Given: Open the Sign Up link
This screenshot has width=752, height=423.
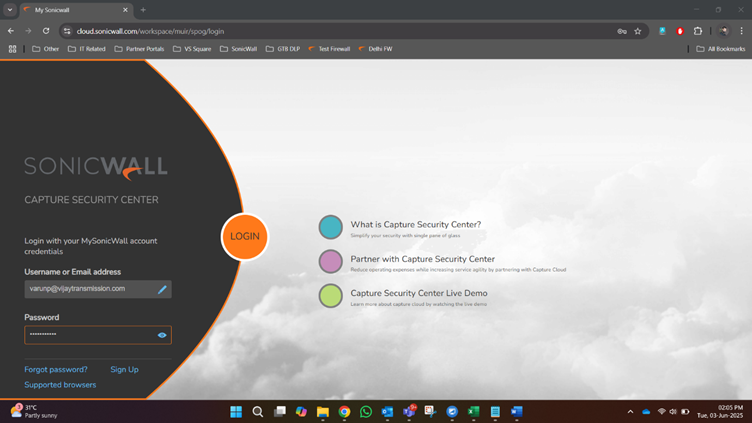Looking at the screenshot, I should [x=124, y=369].
